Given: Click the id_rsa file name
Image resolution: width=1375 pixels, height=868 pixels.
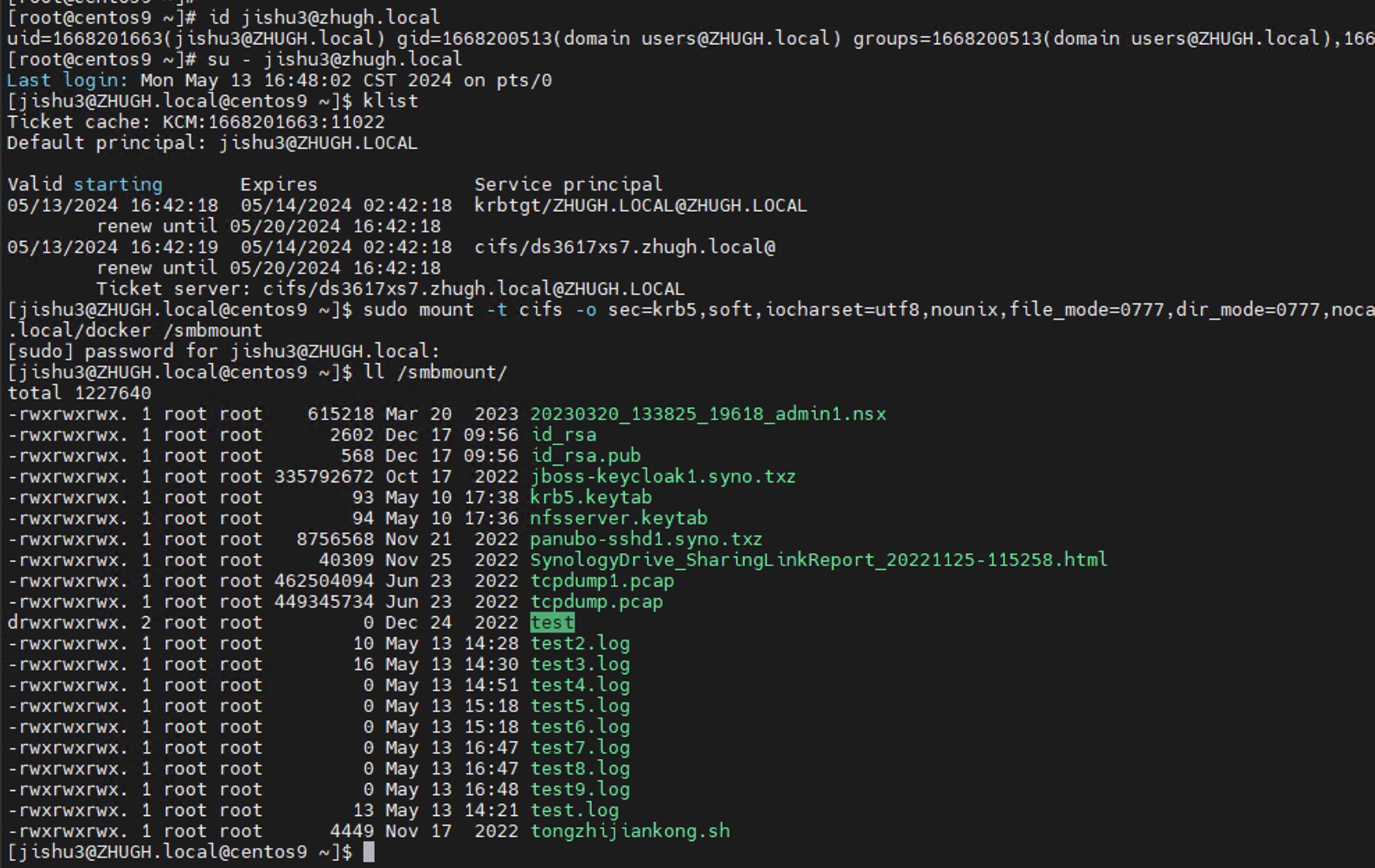Looking at the screenshot, I should pos(564,435).
